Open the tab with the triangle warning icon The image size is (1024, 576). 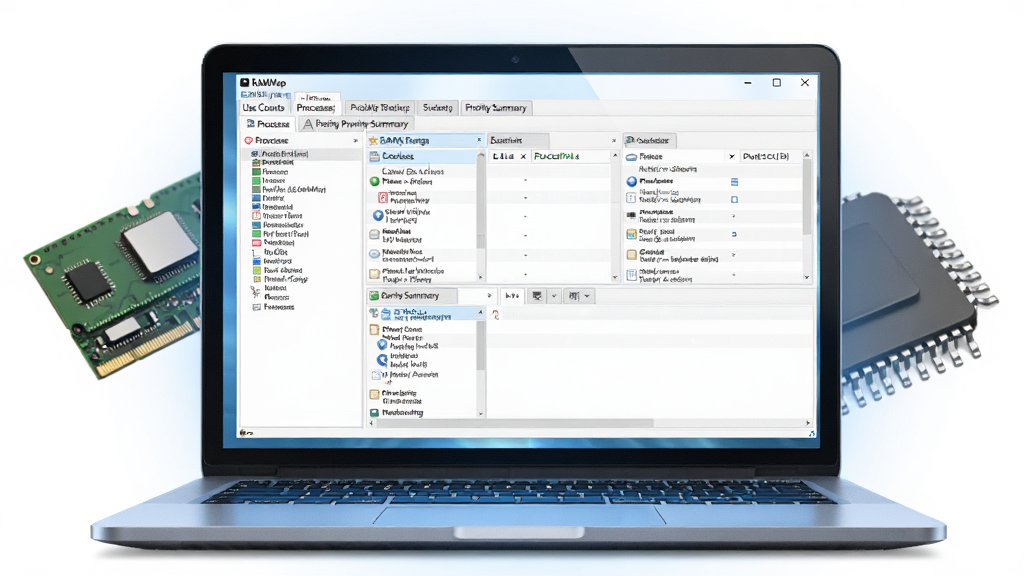coord(357,123)
